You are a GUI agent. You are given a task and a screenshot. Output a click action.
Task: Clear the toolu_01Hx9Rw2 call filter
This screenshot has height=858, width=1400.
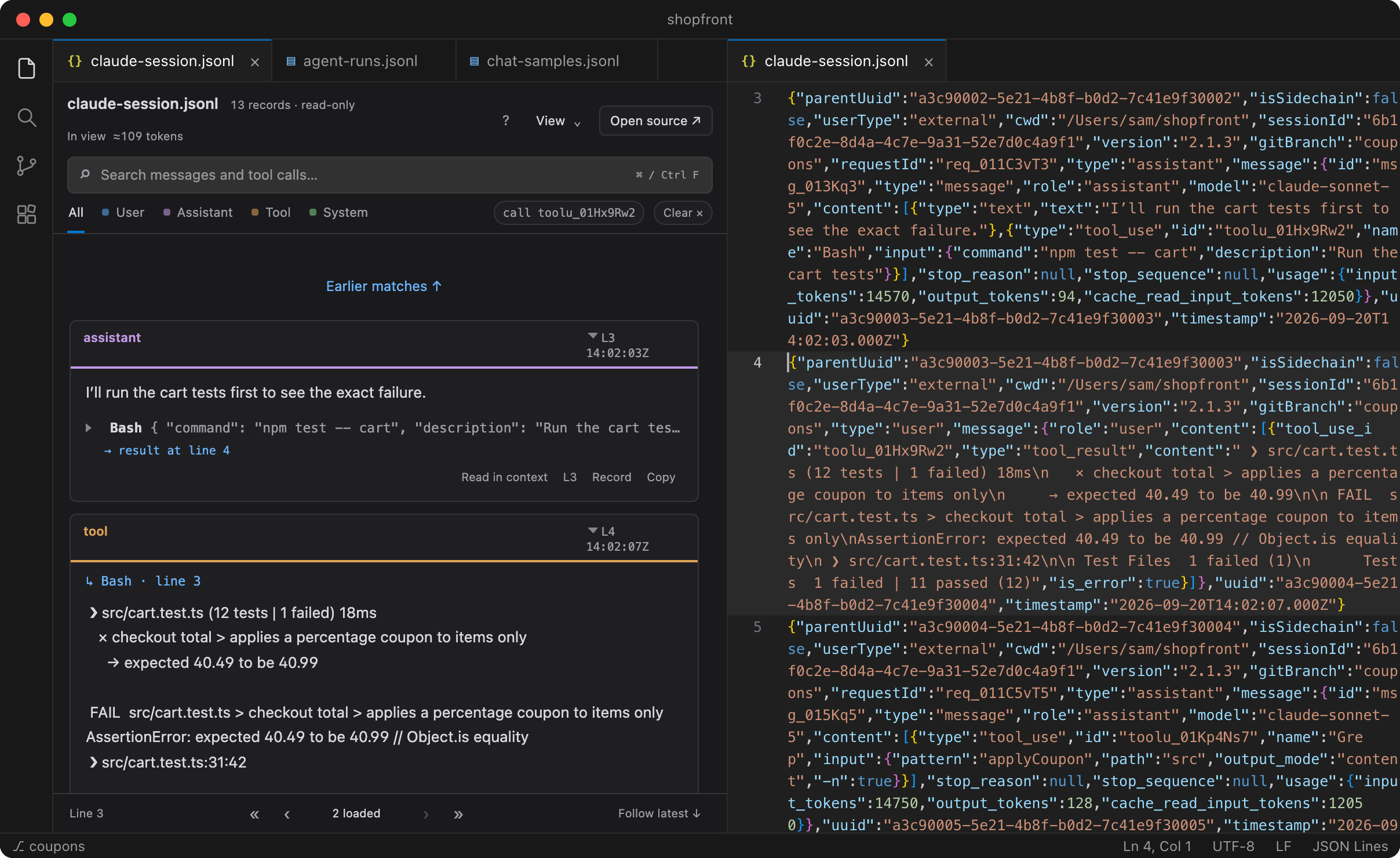(x=683, y=213)
